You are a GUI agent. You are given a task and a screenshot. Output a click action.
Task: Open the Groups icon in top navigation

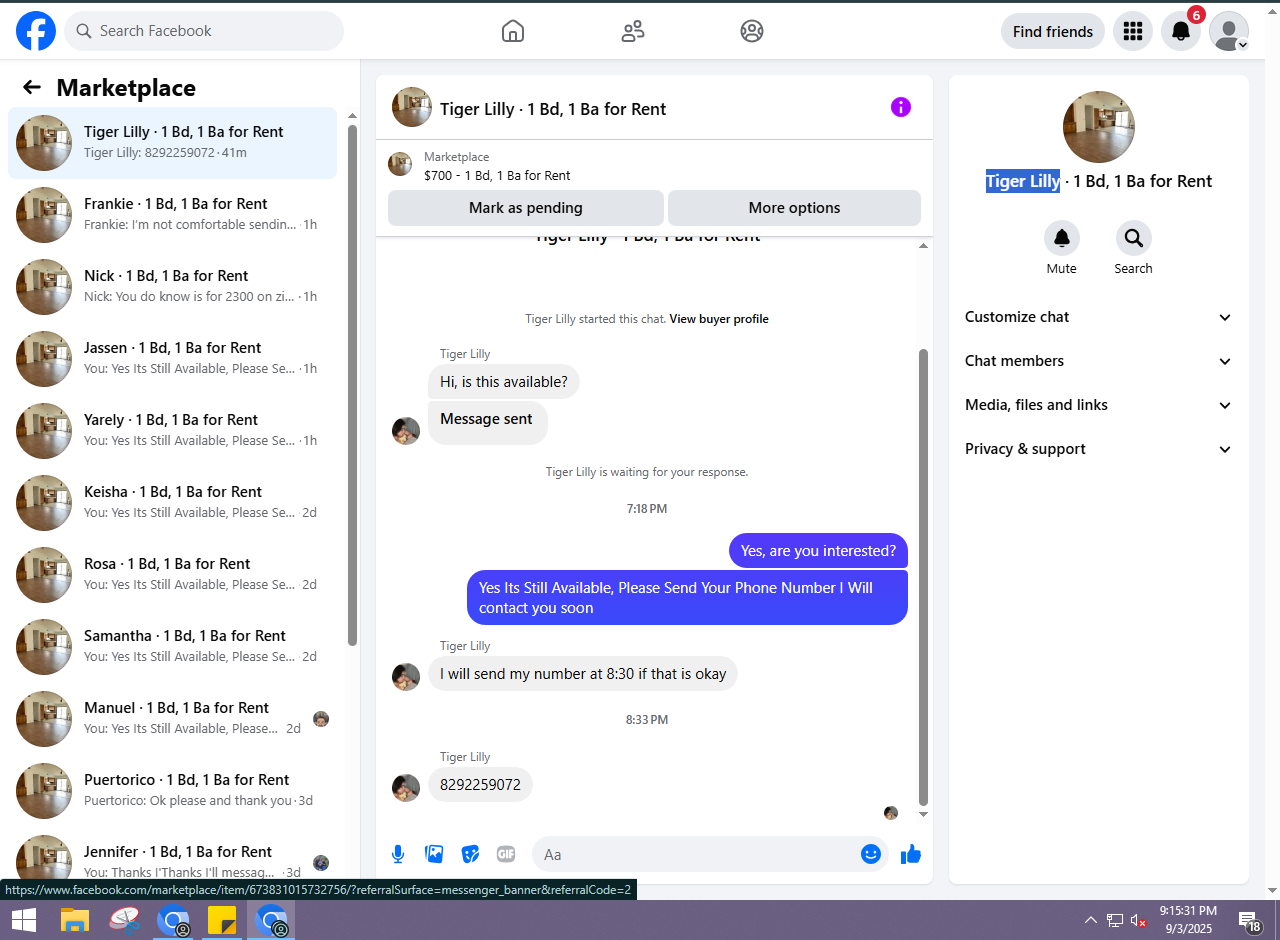(x=752, y=31)
